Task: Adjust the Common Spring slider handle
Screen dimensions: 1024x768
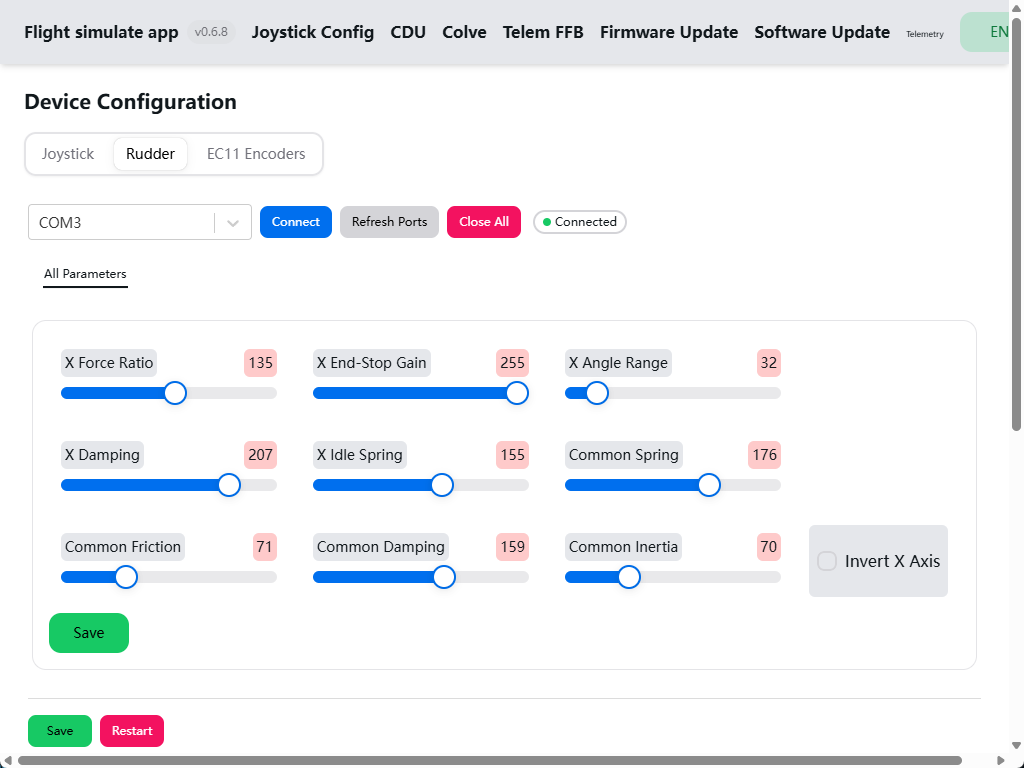Action: 709,485
